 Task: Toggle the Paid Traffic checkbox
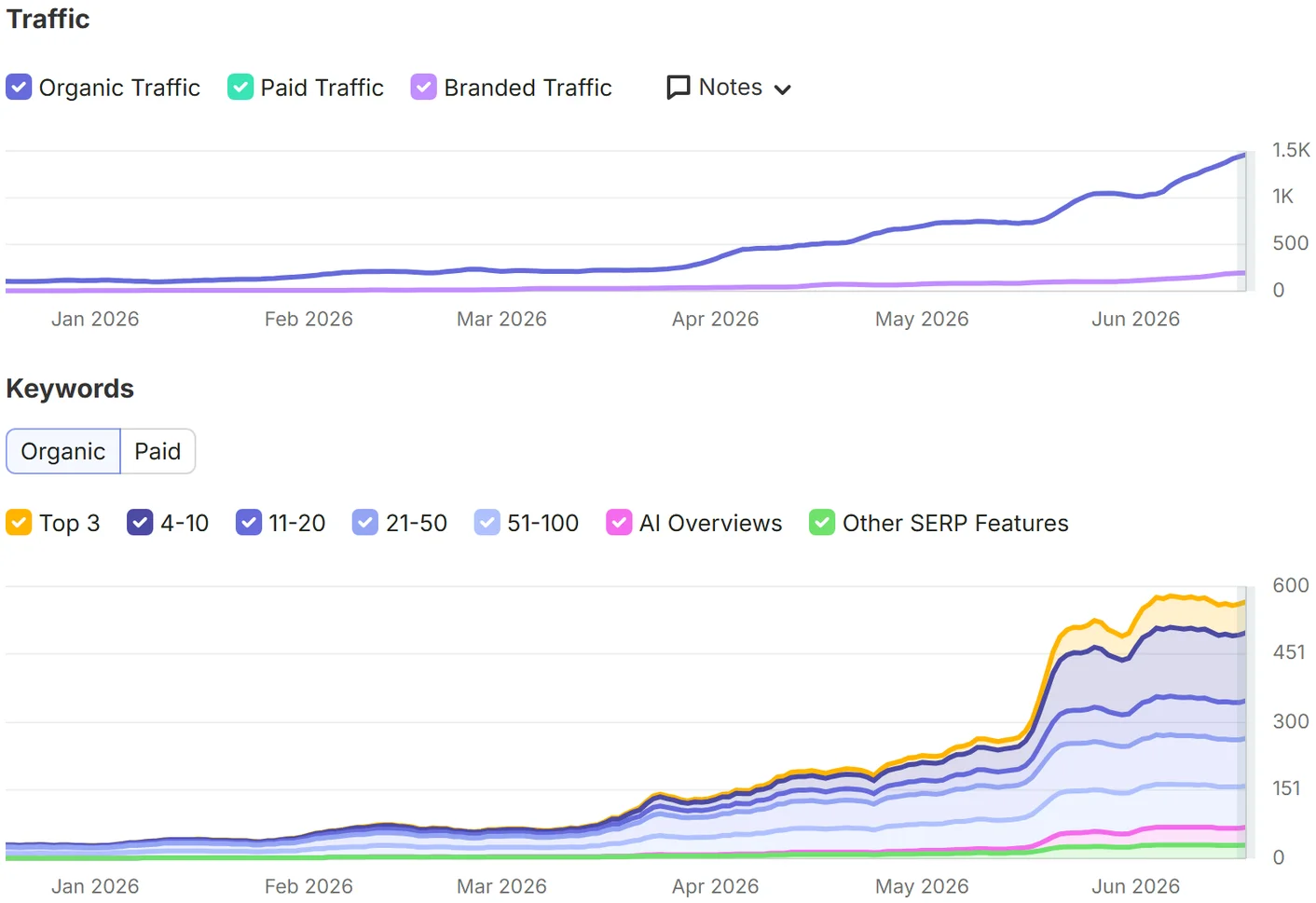(x=240, y=88)
